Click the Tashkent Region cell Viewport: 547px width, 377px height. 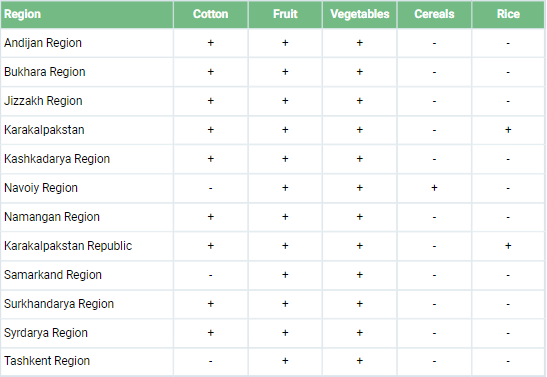(87, 361)
